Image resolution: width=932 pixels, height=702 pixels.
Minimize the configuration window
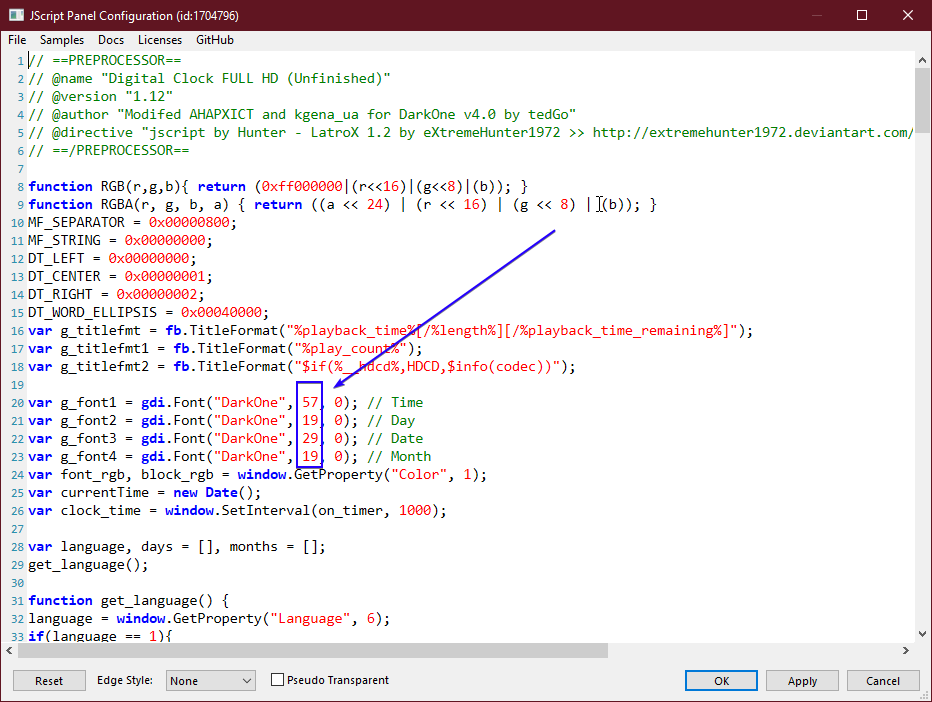point(817,15)
